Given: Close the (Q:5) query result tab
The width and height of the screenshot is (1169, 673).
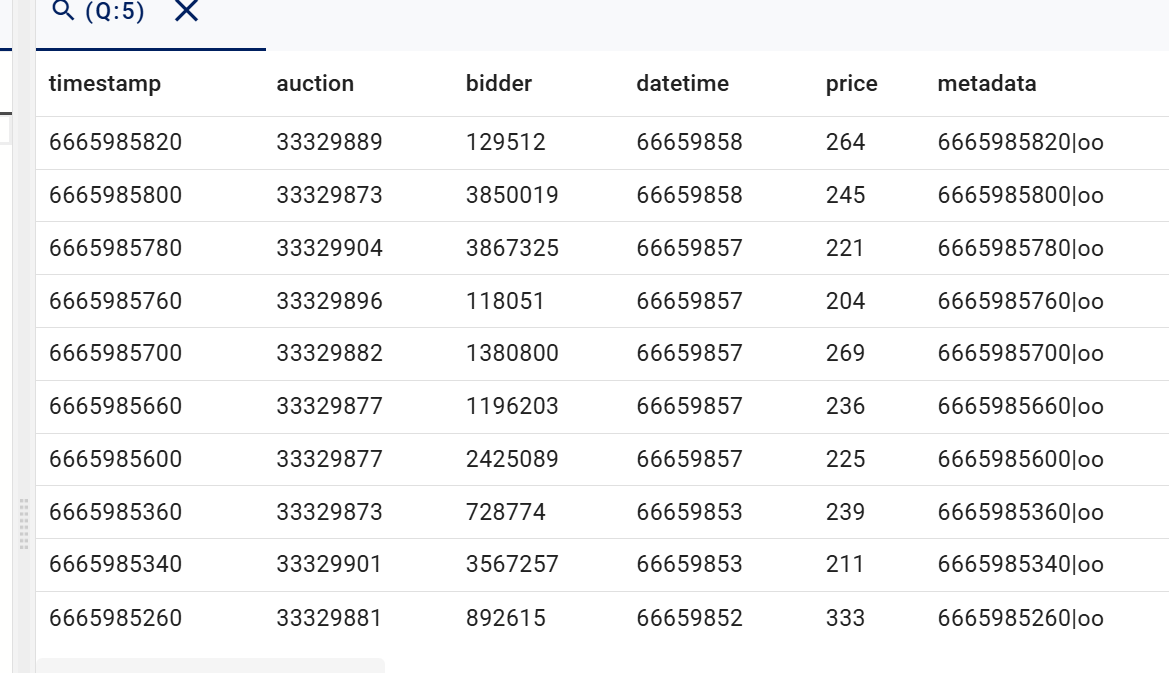Looking at the screenshot, I should pos(186,11).
